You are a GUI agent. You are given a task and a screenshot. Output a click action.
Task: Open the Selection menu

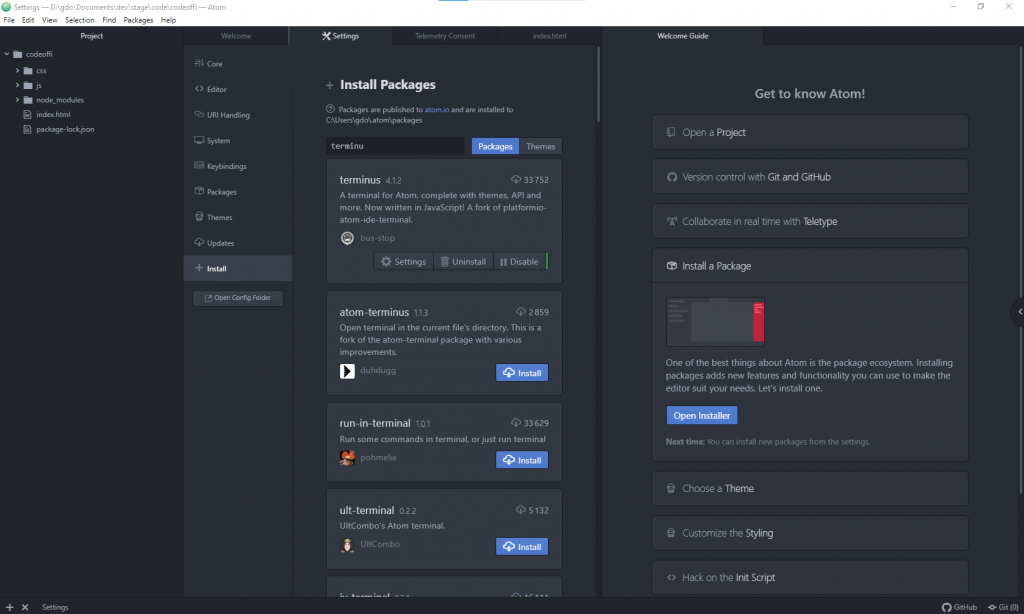pos(80,20)
